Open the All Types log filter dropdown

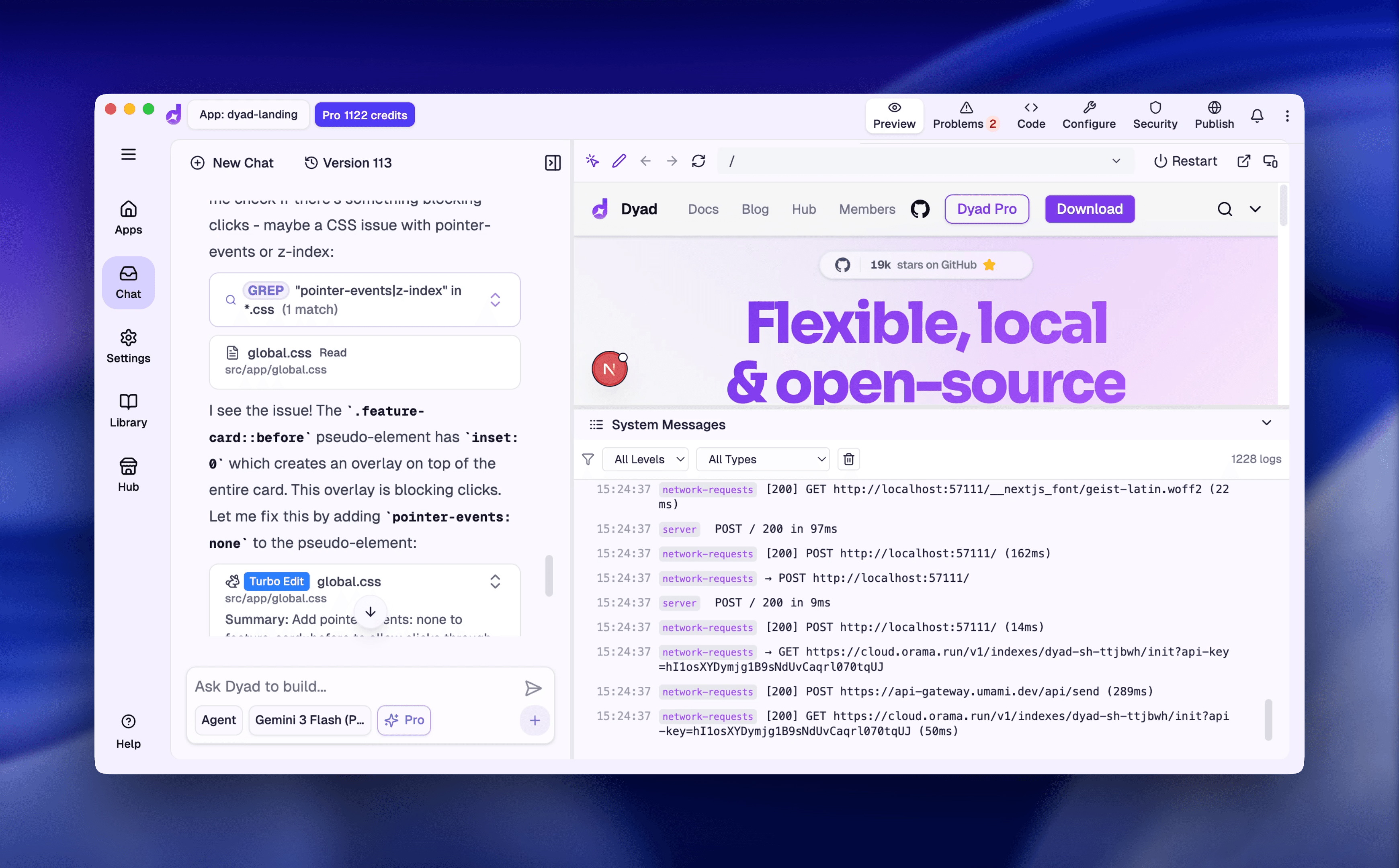point(762,459)
